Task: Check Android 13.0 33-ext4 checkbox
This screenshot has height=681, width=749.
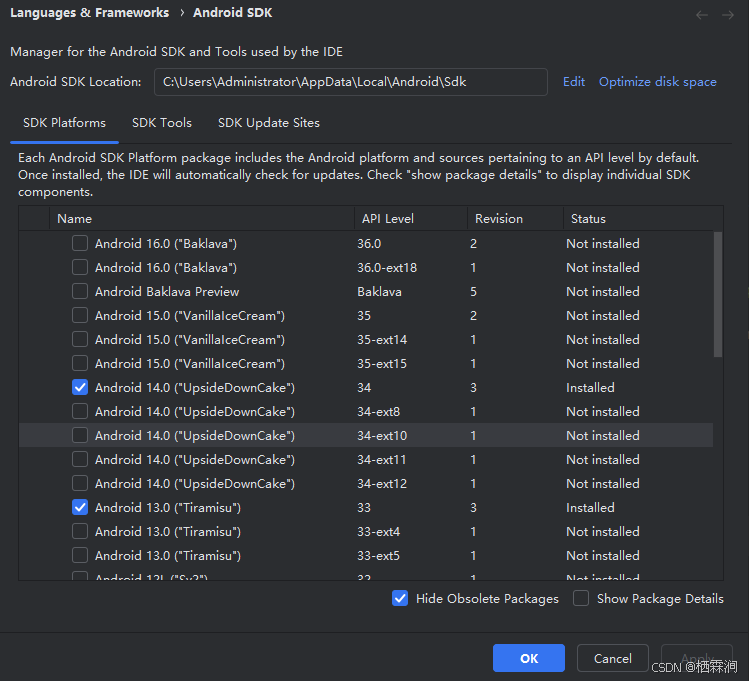Action: point(80,531)
